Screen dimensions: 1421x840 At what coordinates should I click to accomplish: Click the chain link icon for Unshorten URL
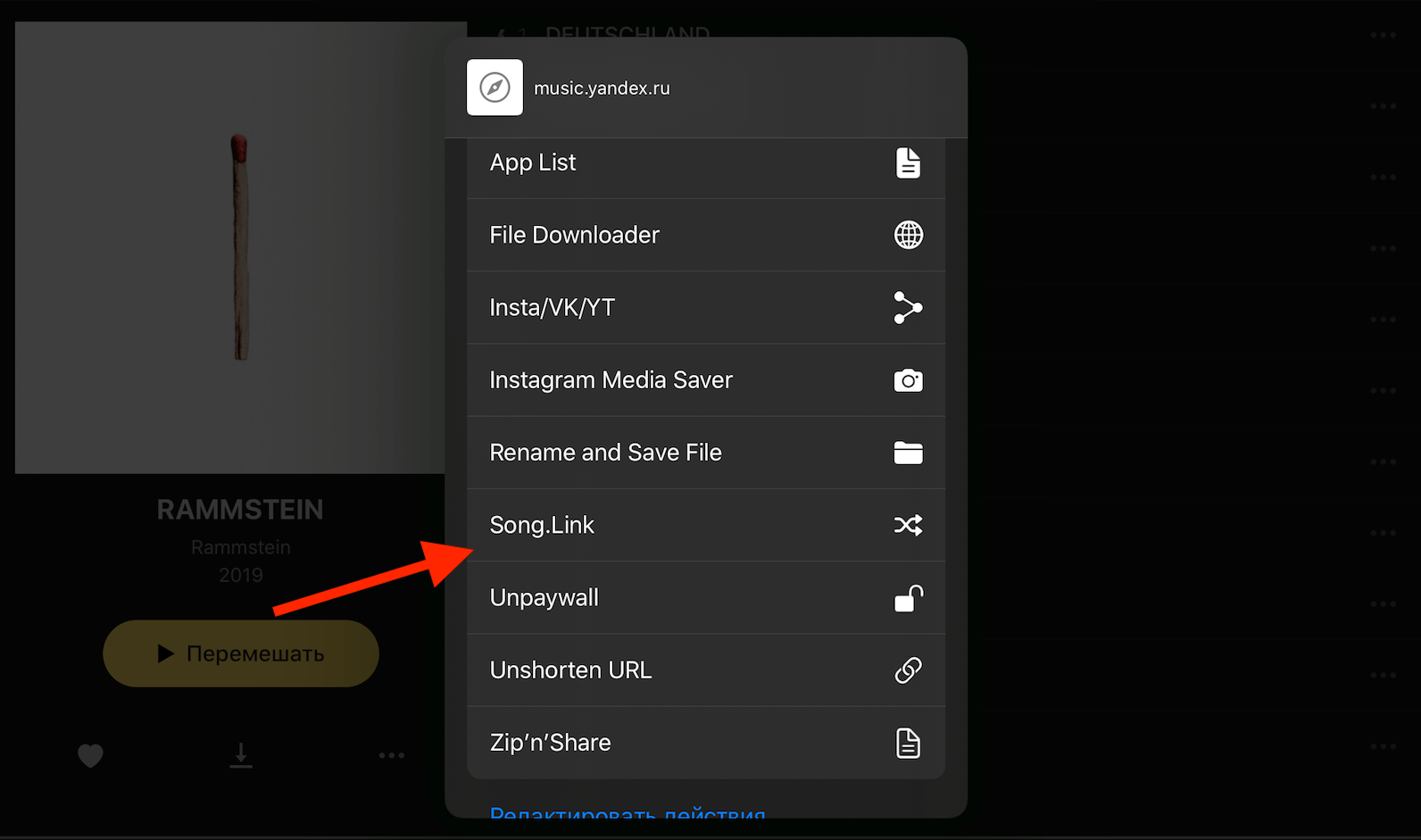(909, 670)
